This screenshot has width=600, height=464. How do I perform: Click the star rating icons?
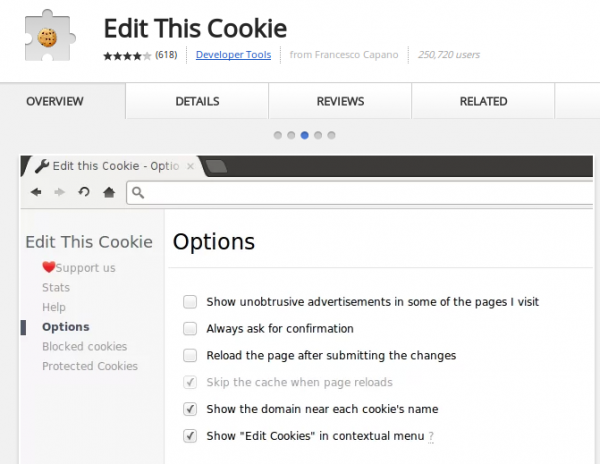(127, 55)
